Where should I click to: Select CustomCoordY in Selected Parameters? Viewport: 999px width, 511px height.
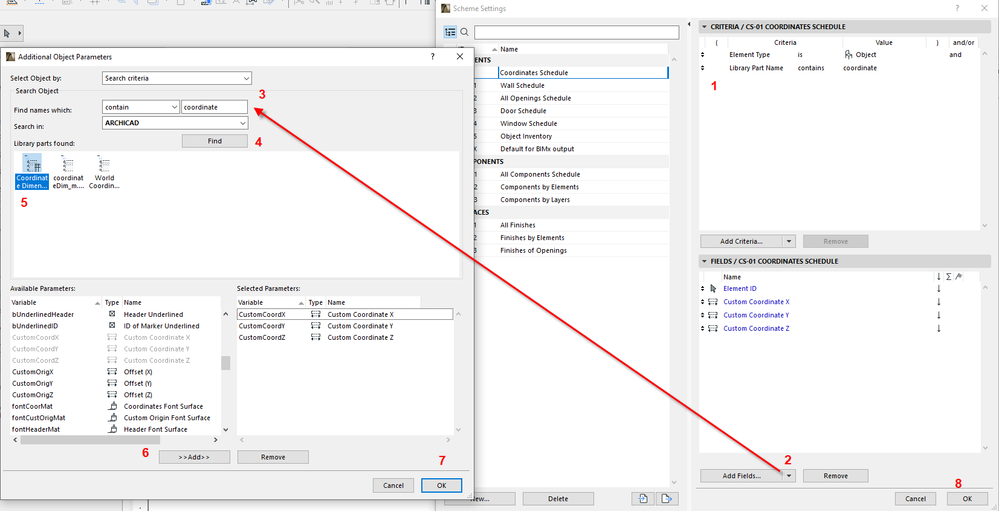(x=345, y=326)
